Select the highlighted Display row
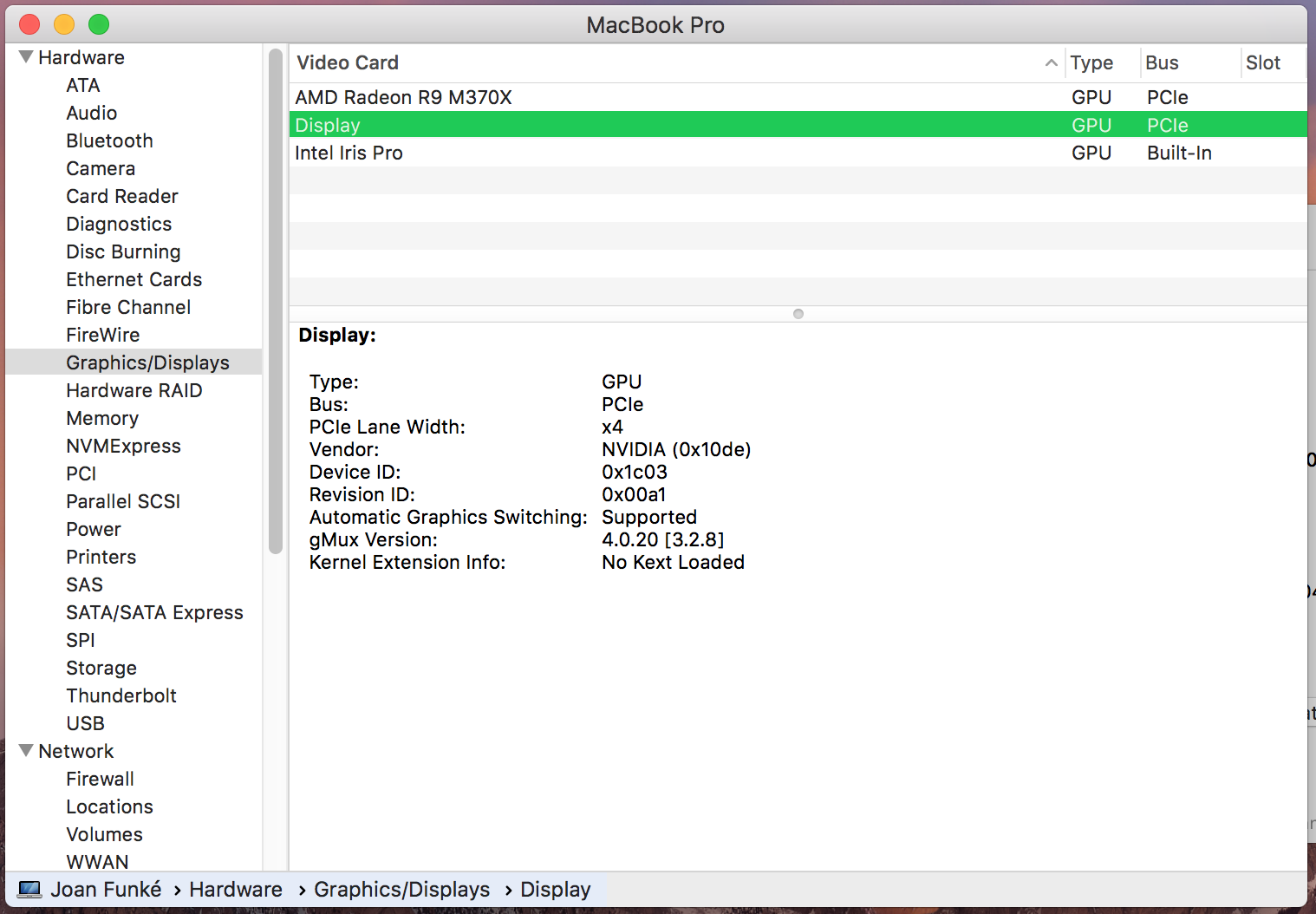The image size is (1316, 914). pyautogui.click(x=798, y=125)
